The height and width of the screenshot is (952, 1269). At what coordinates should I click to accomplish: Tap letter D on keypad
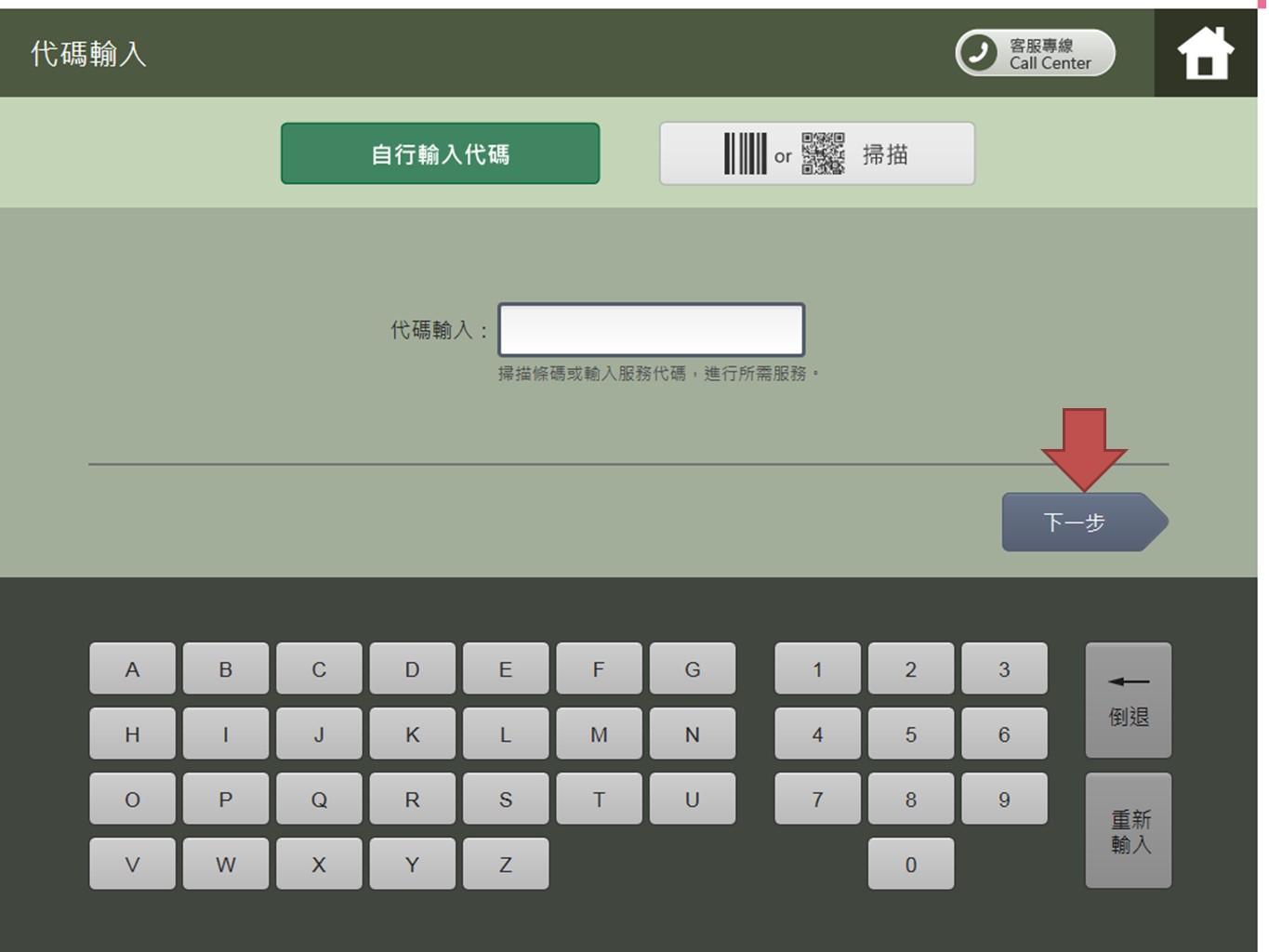(413, 668)
